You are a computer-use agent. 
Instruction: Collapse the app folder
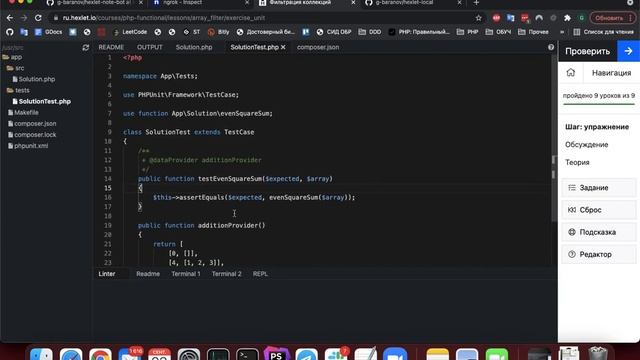tap(12, 57)
